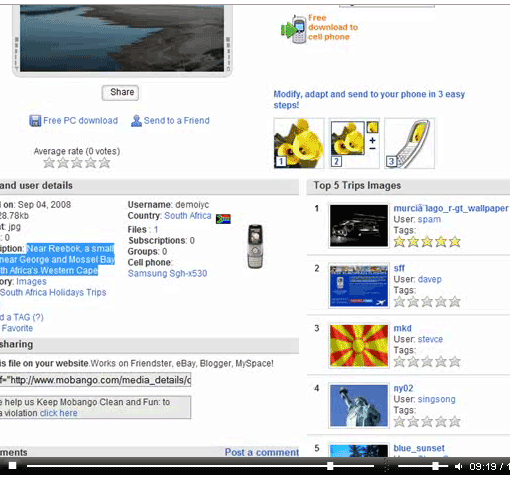Open the ny02 Statue of Liberty thumbnail
510x480 pixels.
[359, 405]
